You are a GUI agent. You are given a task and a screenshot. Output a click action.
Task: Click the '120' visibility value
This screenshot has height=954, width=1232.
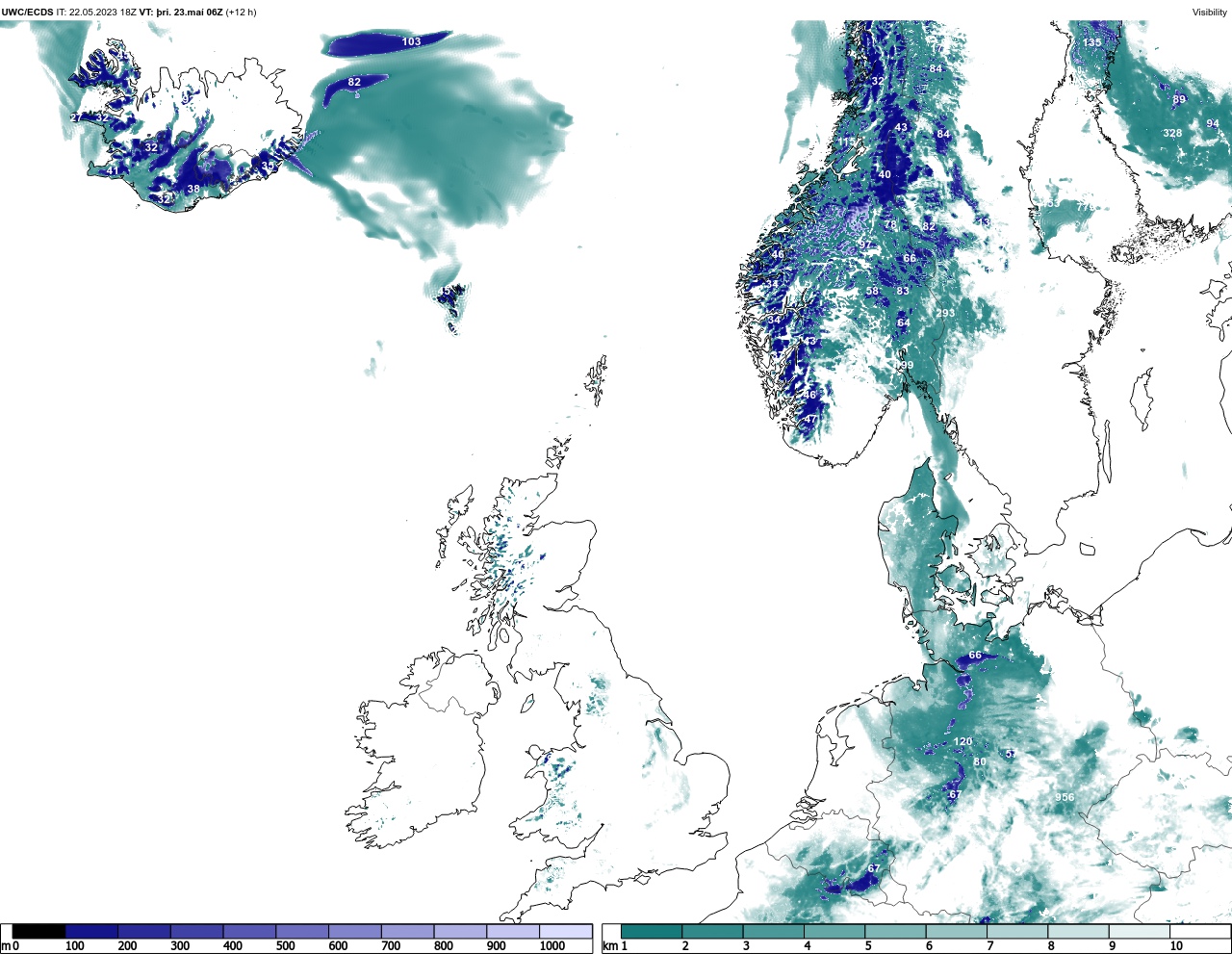point(962,741)
